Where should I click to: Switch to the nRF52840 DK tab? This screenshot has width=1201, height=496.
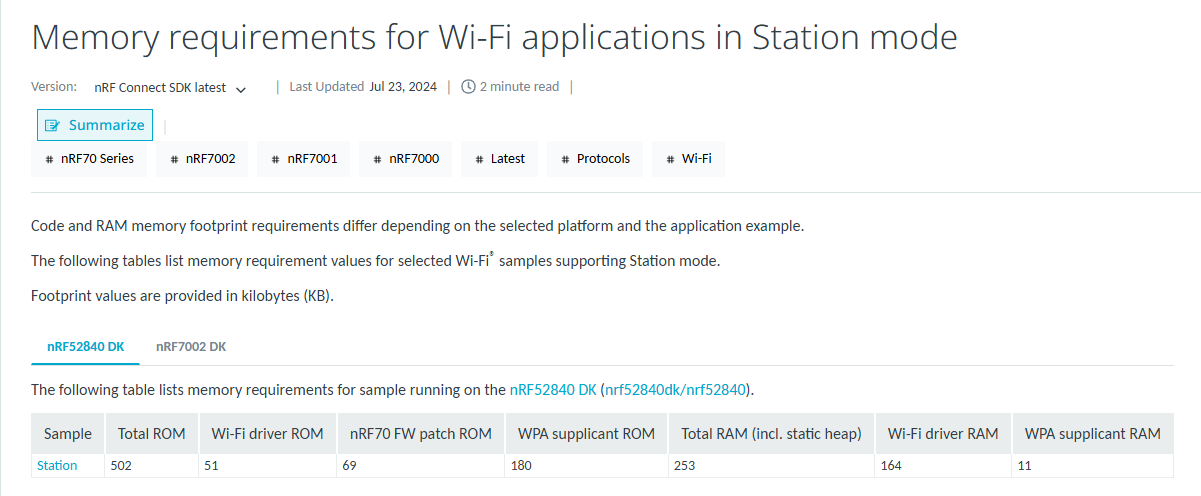coord(86,347)
